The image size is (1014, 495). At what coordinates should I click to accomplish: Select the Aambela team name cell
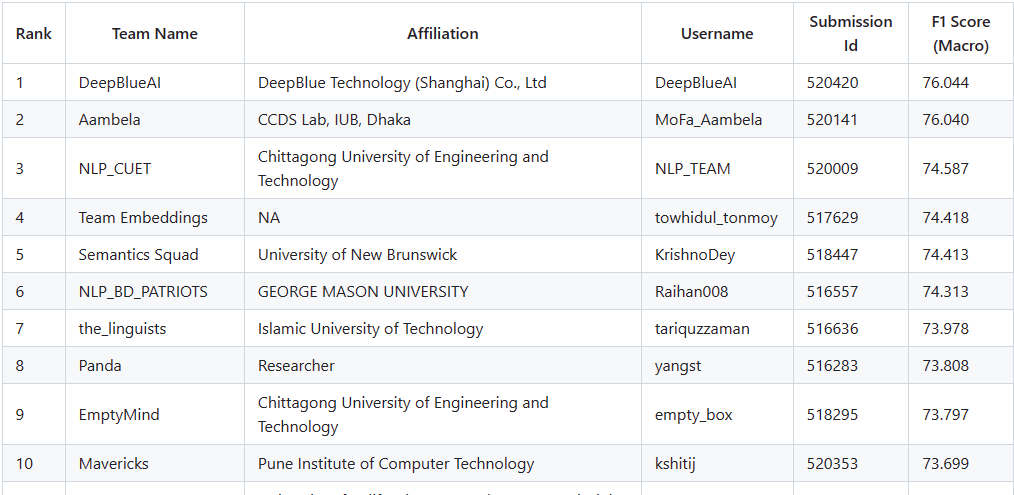(110, 120)
